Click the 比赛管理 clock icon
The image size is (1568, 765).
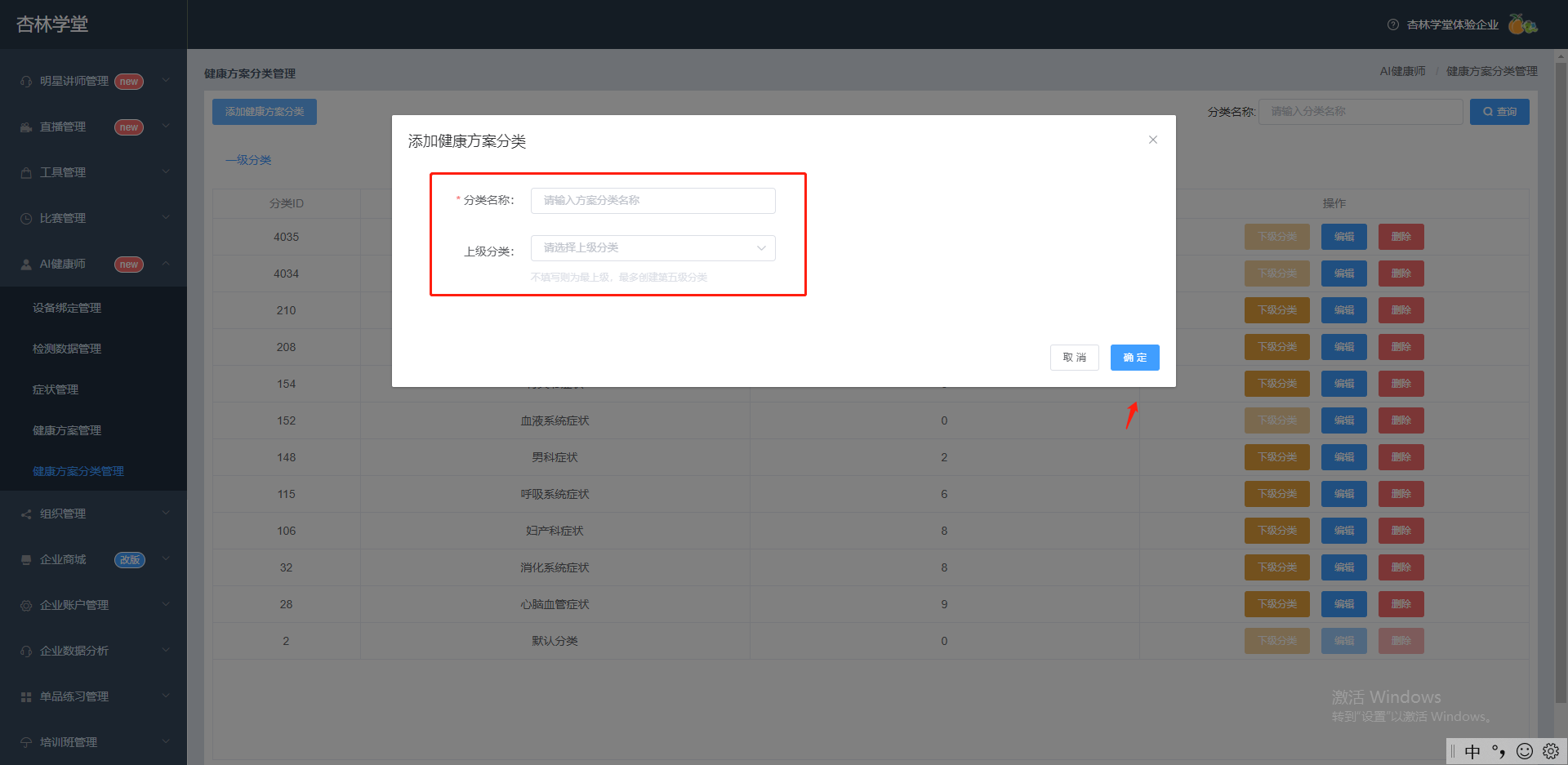pos(26,219)
